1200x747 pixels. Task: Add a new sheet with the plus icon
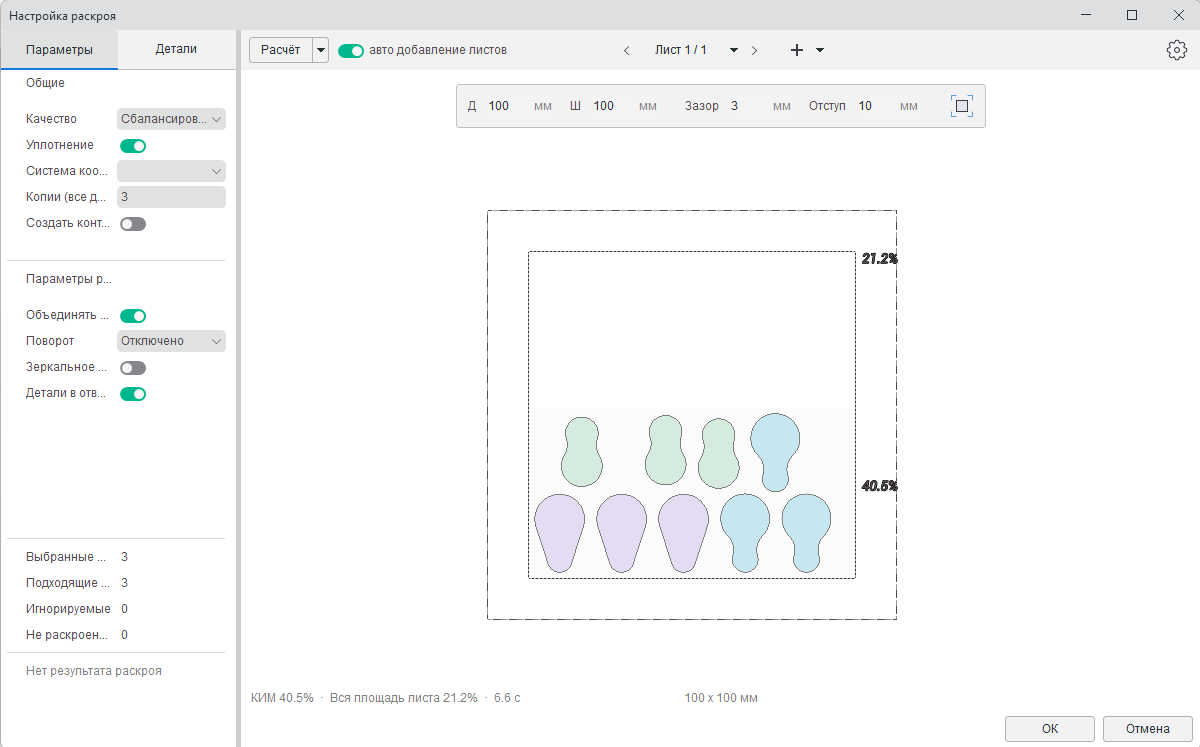(x=797, y=50)
